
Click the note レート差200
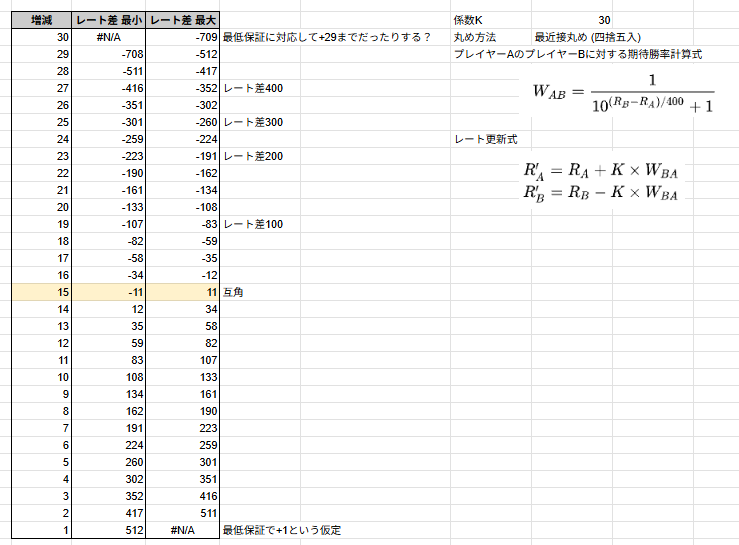pyautogui.click(x=253, y=156)
